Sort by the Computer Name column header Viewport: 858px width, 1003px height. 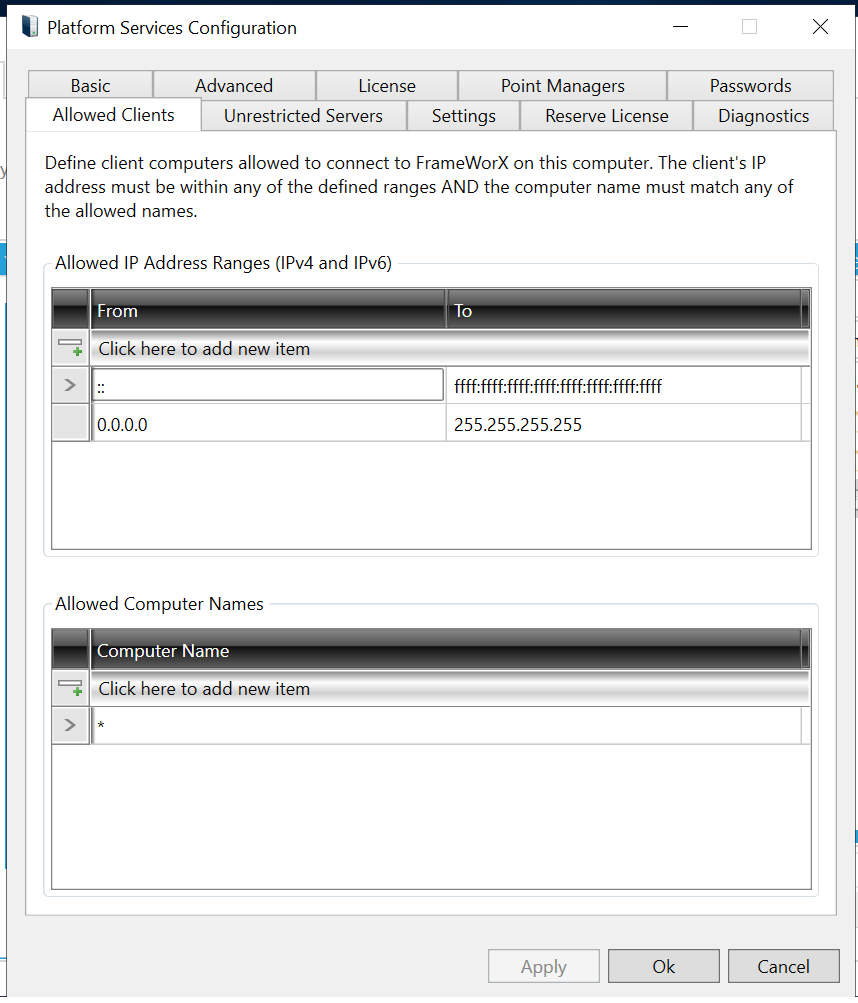(x=445, y=651)
